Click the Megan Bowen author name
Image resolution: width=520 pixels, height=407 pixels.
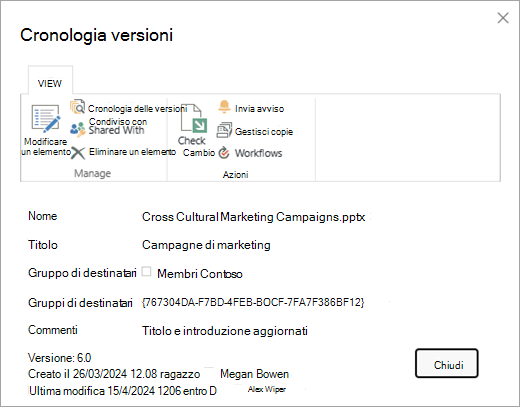click(x=254, y=374)
